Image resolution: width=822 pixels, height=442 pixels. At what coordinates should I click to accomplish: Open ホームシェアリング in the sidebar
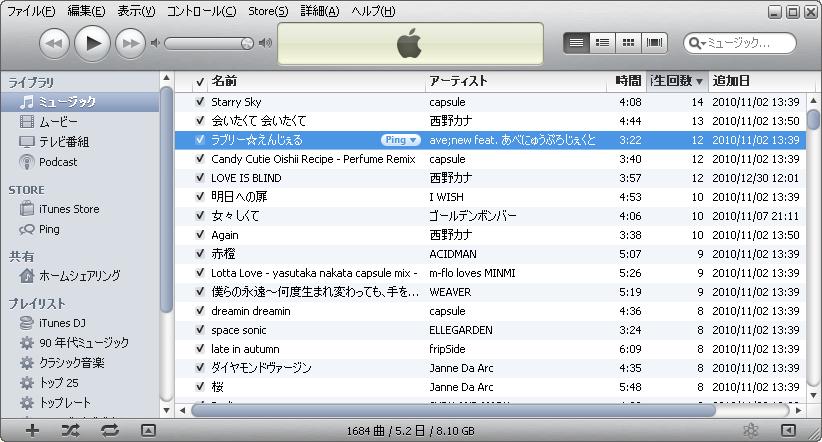pos(70,275)
